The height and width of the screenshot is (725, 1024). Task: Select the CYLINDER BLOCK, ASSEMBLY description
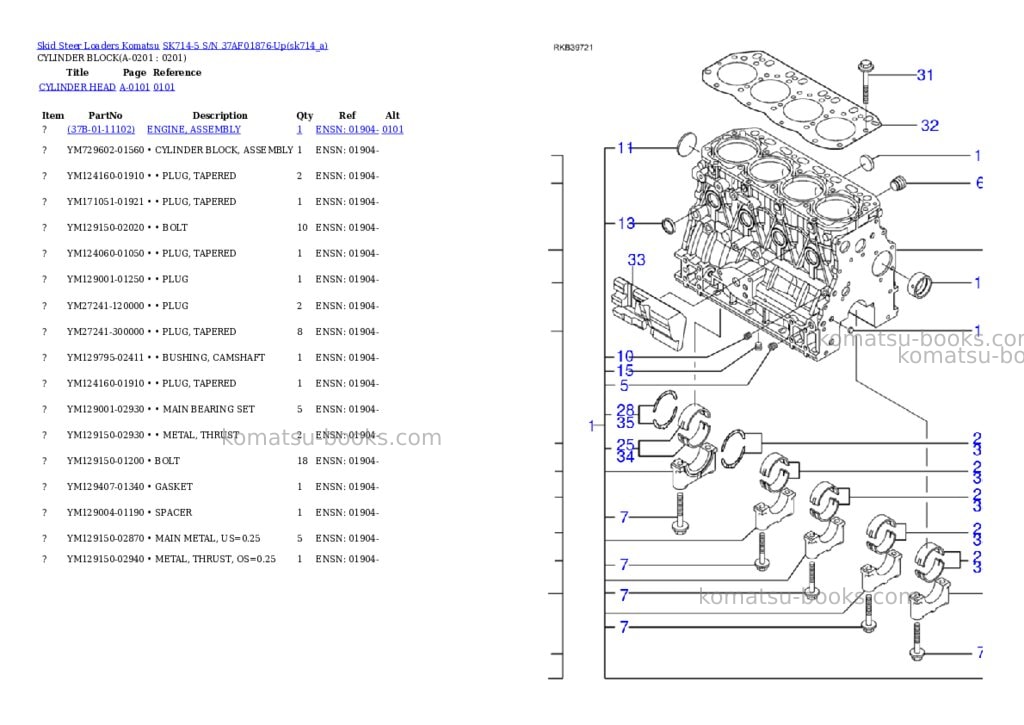tap(224, 150)
